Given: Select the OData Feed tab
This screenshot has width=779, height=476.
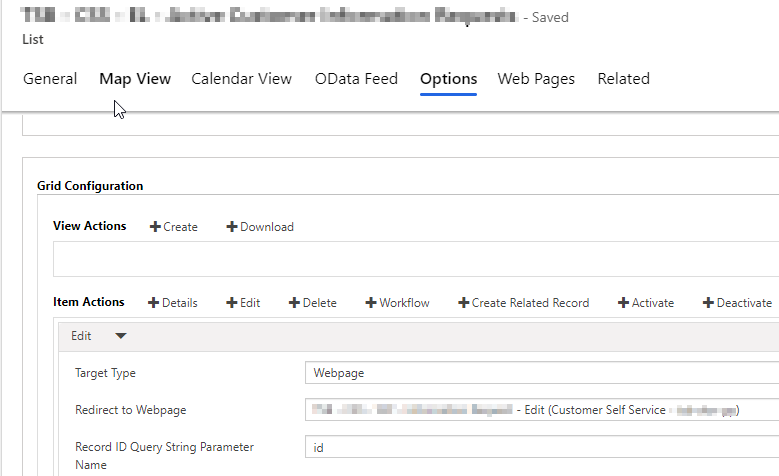Looking at the screenshot, I should click(356, 79).
